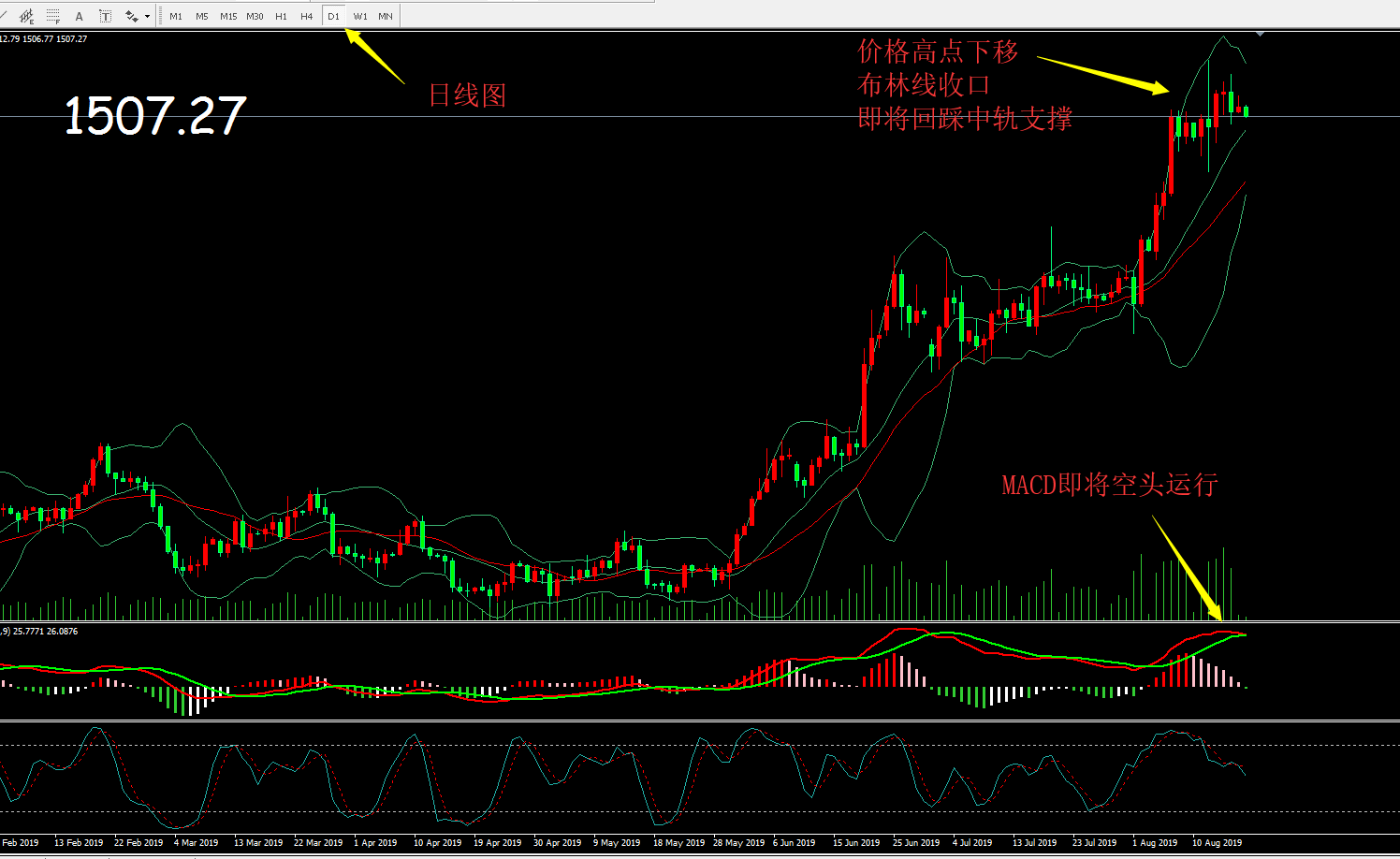Select the active D1 daily timeframe
1400x859 pixels.
[333, 16]
